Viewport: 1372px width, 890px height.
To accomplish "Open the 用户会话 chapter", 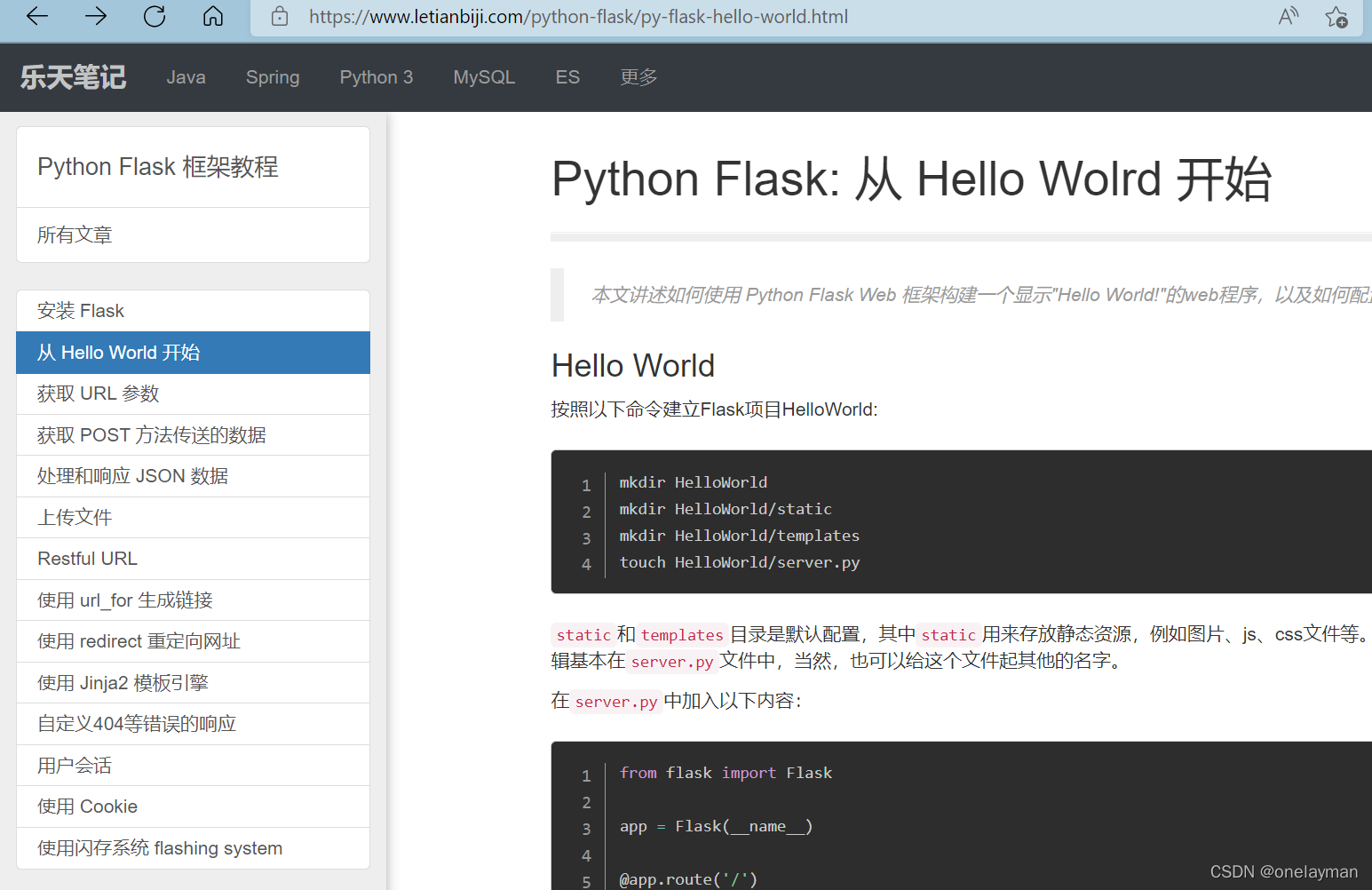I will 193,766.
